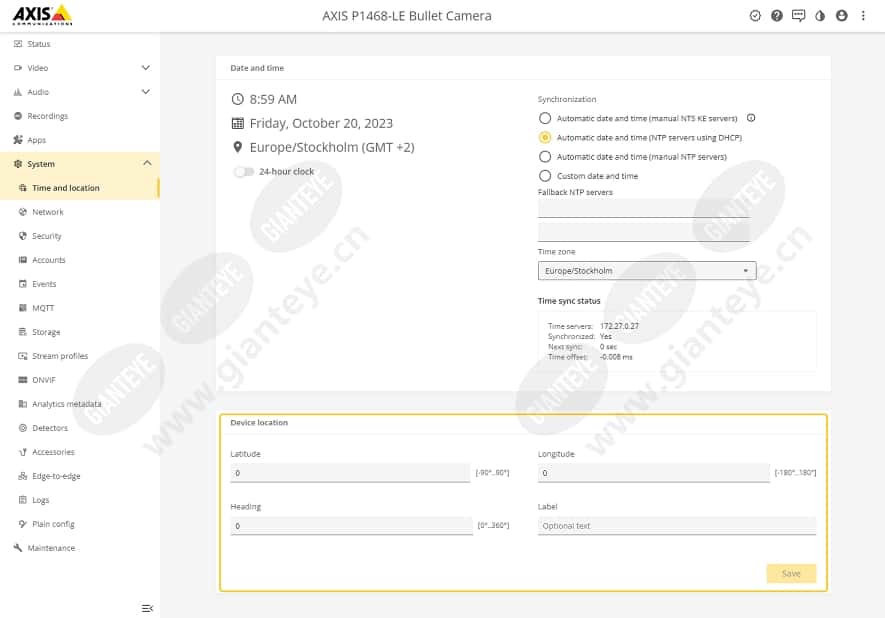This screenshot has height=618, width=885.
Task: Click the Audio icon in sidebar
Action: pos(18,92)
